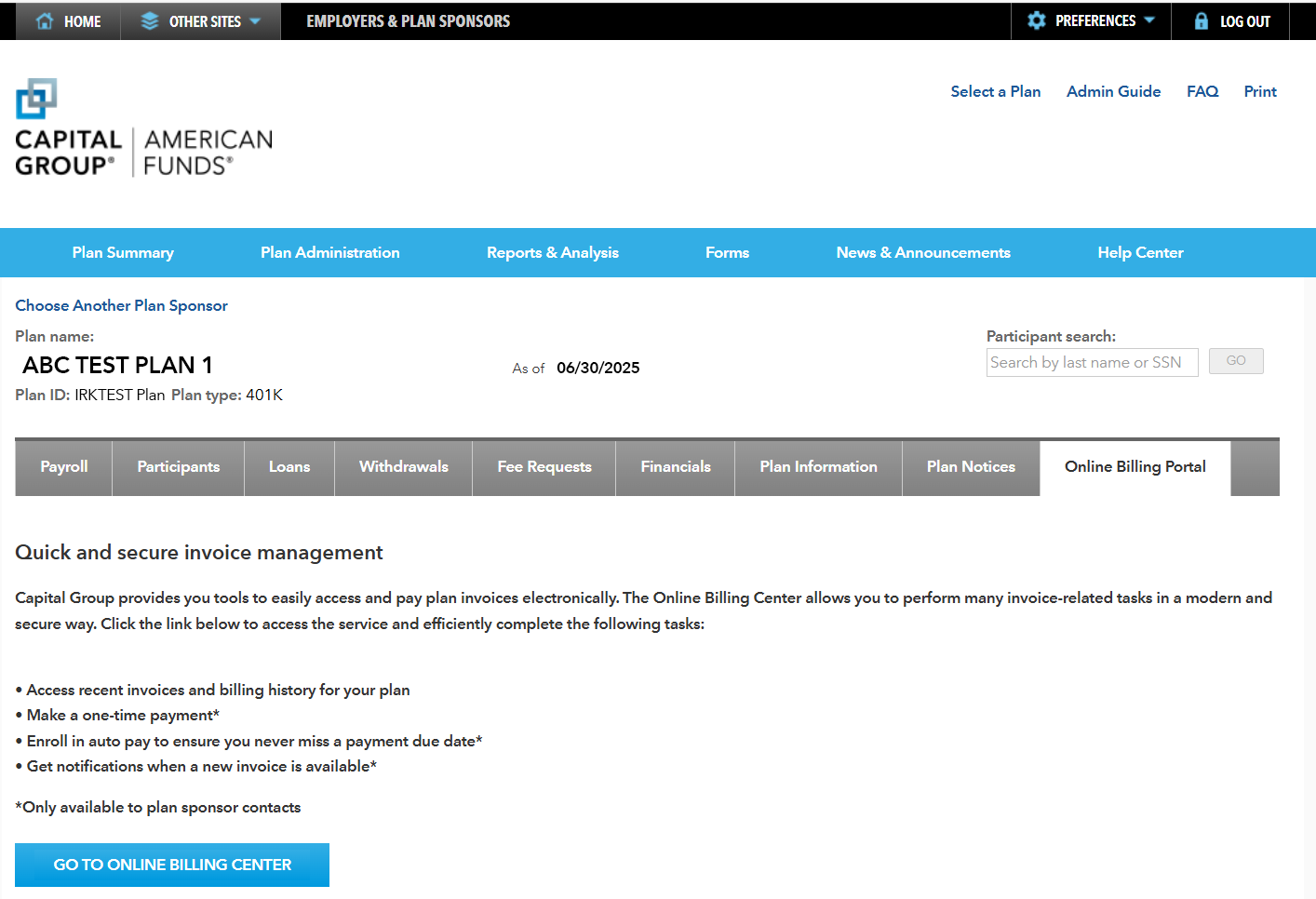Switch to the Withdrawals tab
This screenshot has width=1316, height=899.
pyautogui.click(x=403, y=467)
